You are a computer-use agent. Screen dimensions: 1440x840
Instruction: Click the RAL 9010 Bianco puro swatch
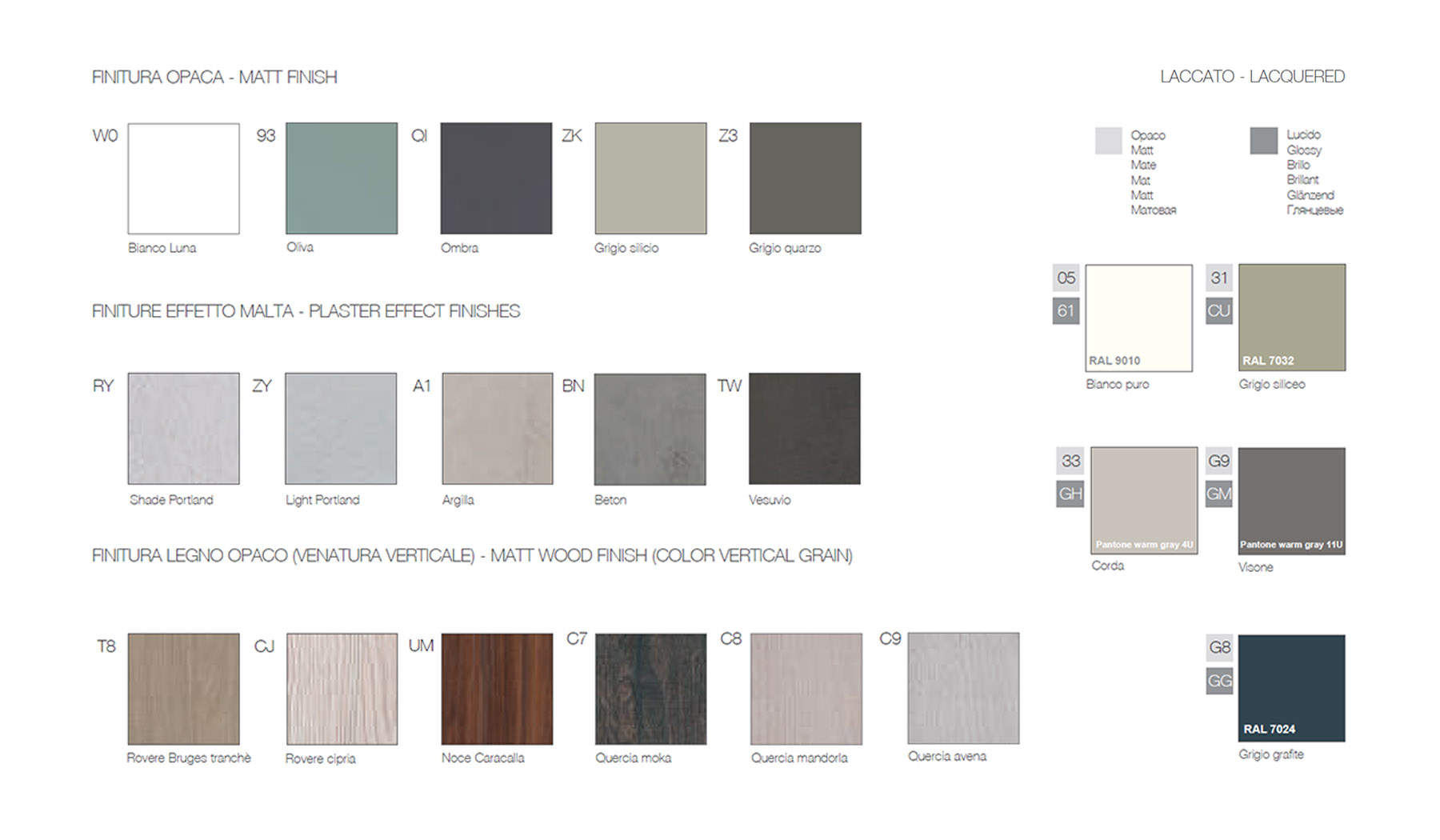pos(1138,318)
